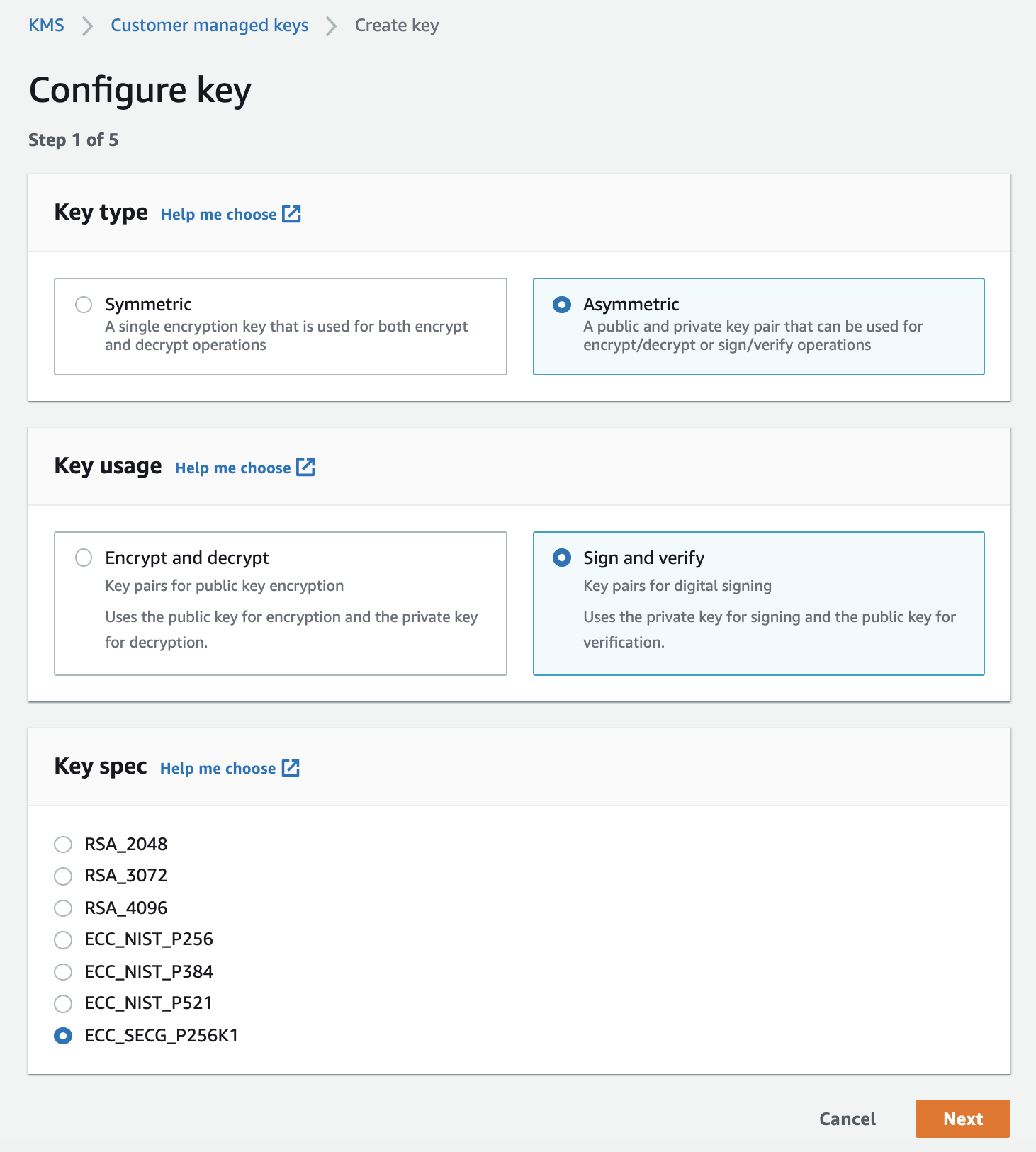Viewport: 1036px width, 1152px height.
Task: Select the Asymmetric key type option
Action: [562, 305]
